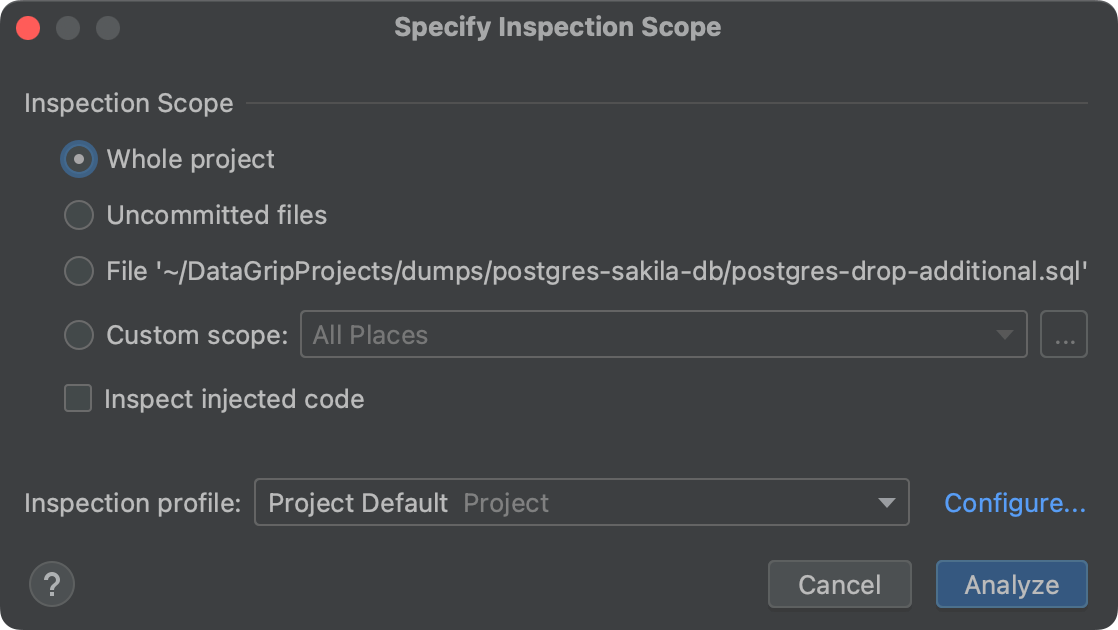Enable "Inspect injected code"
Screen dimensions: 1118x630
pos(77,398)
